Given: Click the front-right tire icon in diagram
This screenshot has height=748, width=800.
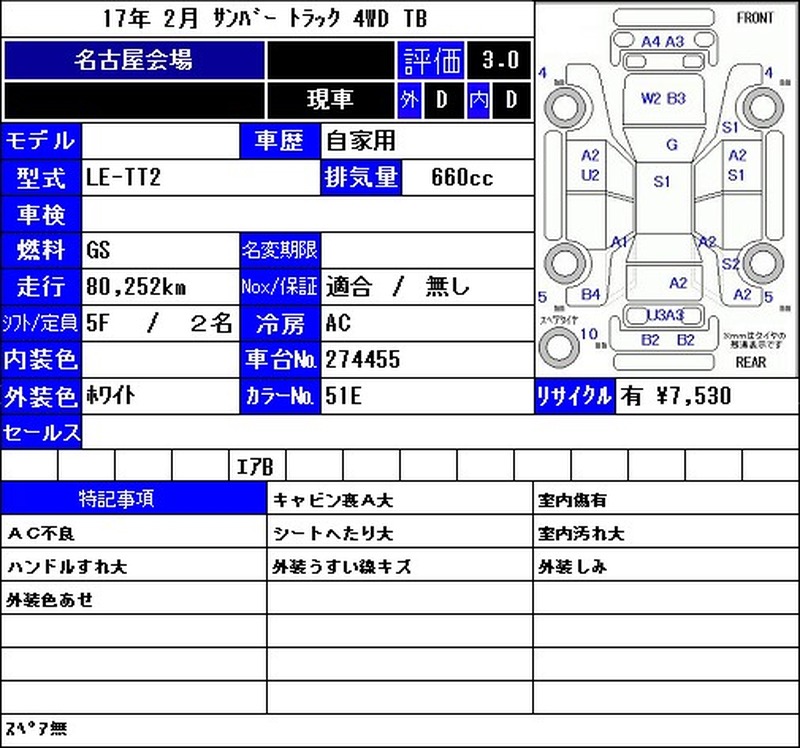Looking at the screenshot, I should point(763,108).
